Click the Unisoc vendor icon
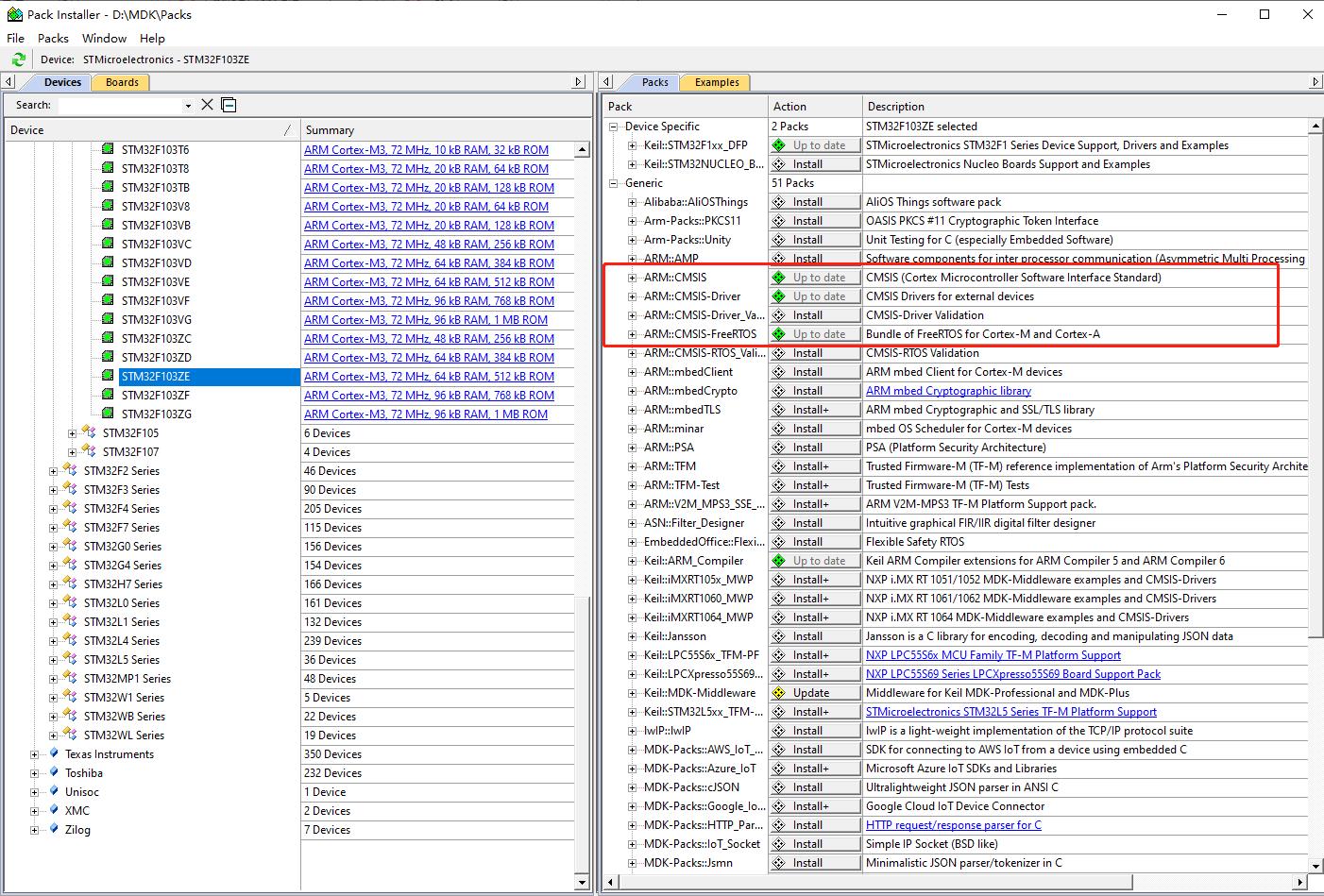 [54, 791]
